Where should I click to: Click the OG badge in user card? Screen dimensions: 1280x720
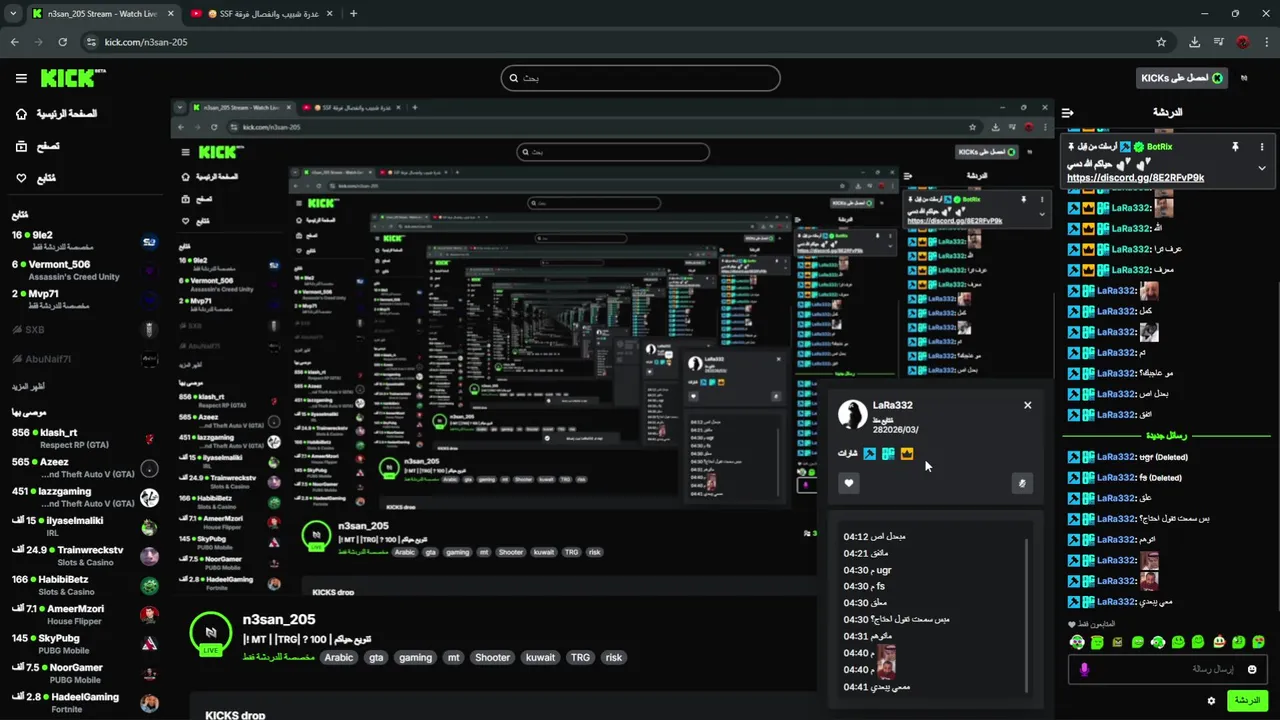[888, 453]
